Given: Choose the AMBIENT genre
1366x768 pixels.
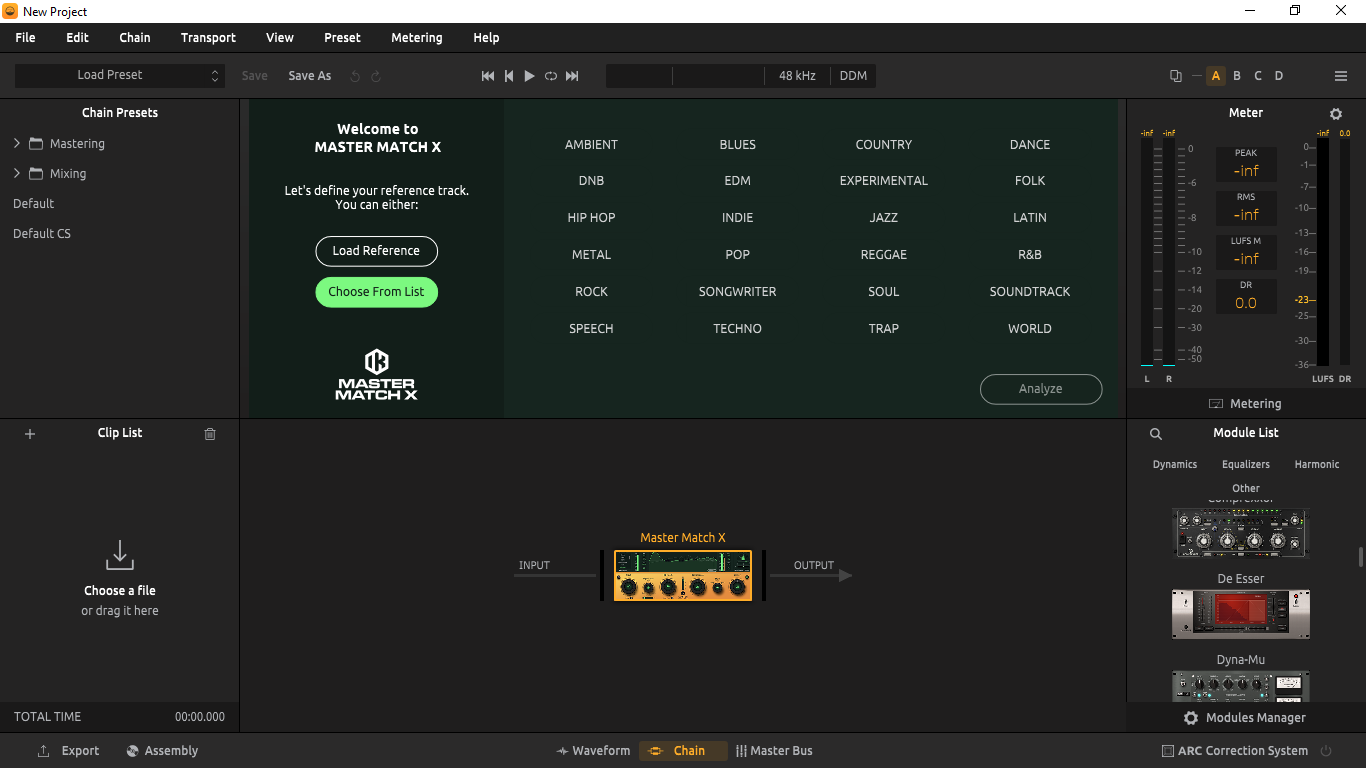Looking at the screenshot, I should [591, 145].
